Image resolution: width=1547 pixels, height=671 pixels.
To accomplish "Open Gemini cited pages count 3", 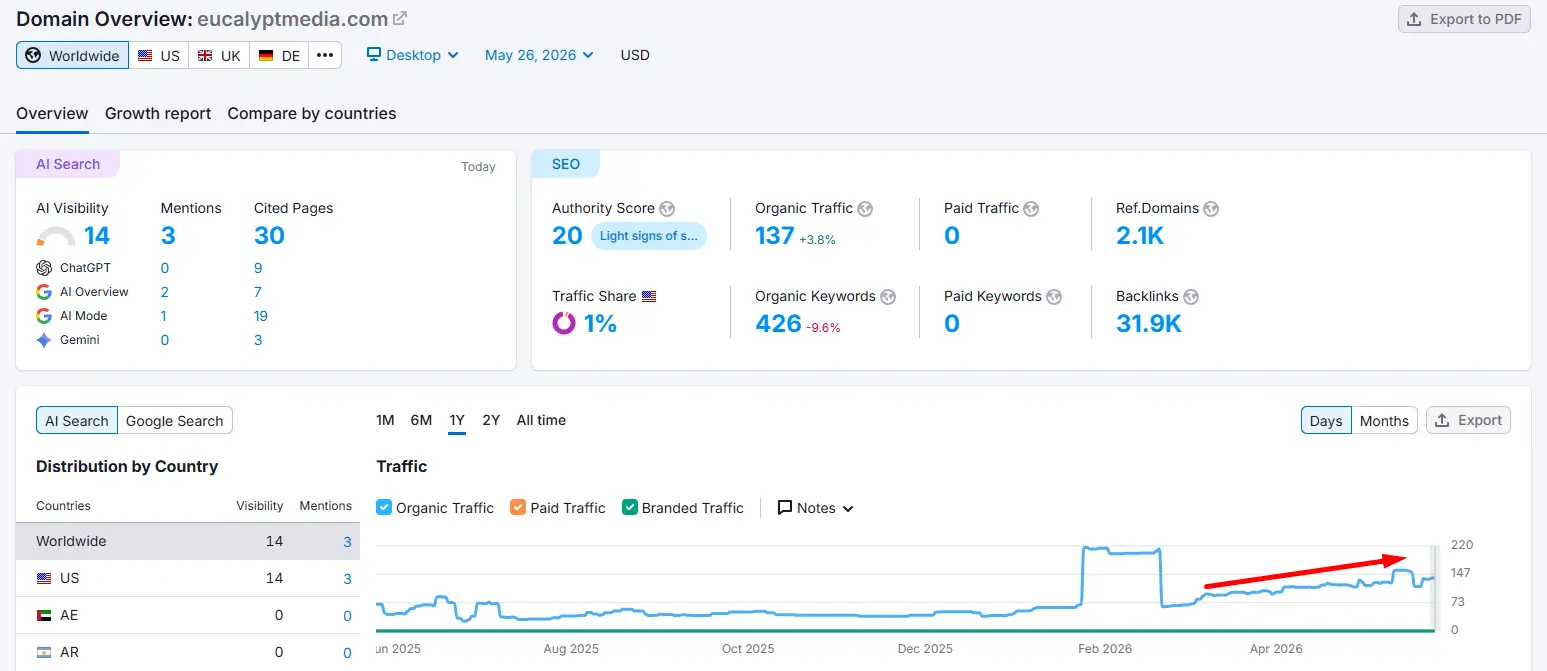I will (x=258, y=340).
